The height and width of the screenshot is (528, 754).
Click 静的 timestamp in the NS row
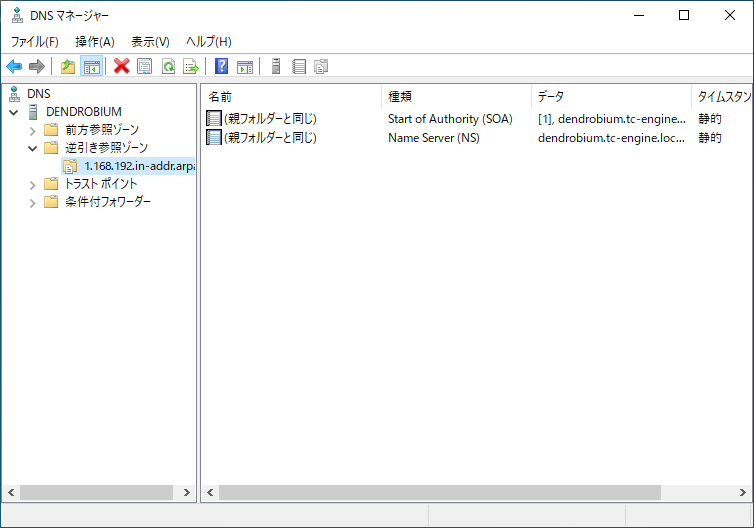(710, 138)
